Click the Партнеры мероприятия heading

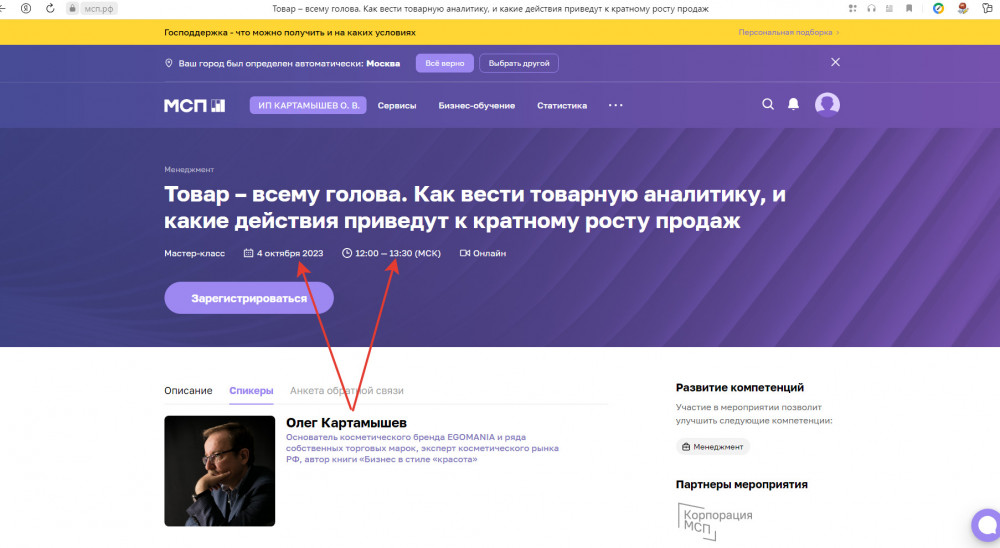[741, 485]
